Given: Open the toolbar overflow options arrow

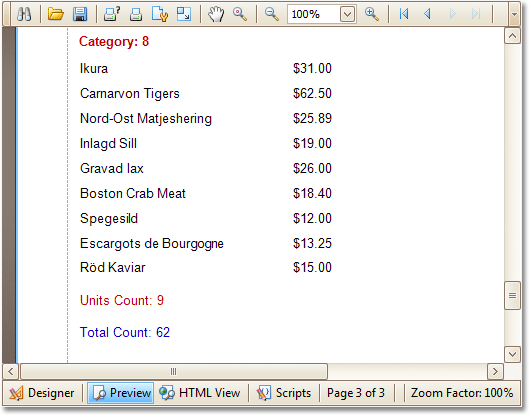Looking at the screenshot, I should 514,15.
